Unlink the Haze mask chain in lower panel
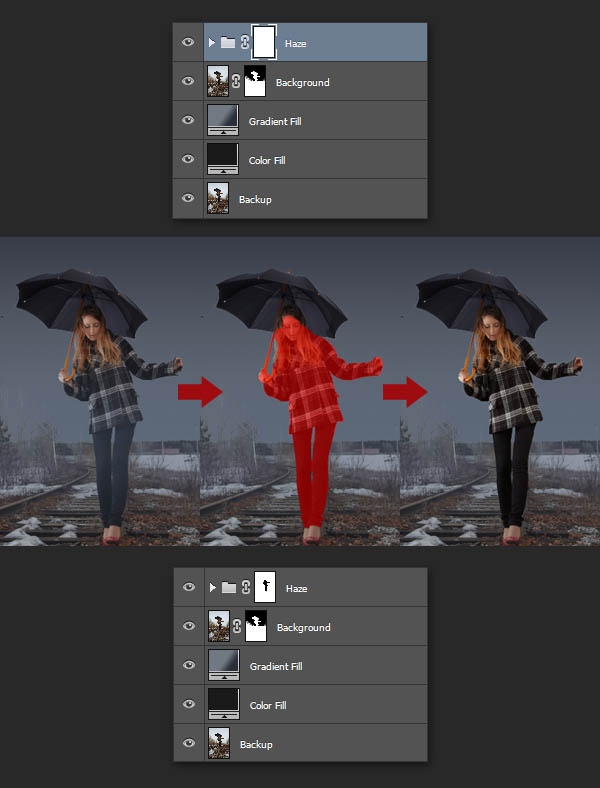Viewport: 600px width, 788px height. 243,588
